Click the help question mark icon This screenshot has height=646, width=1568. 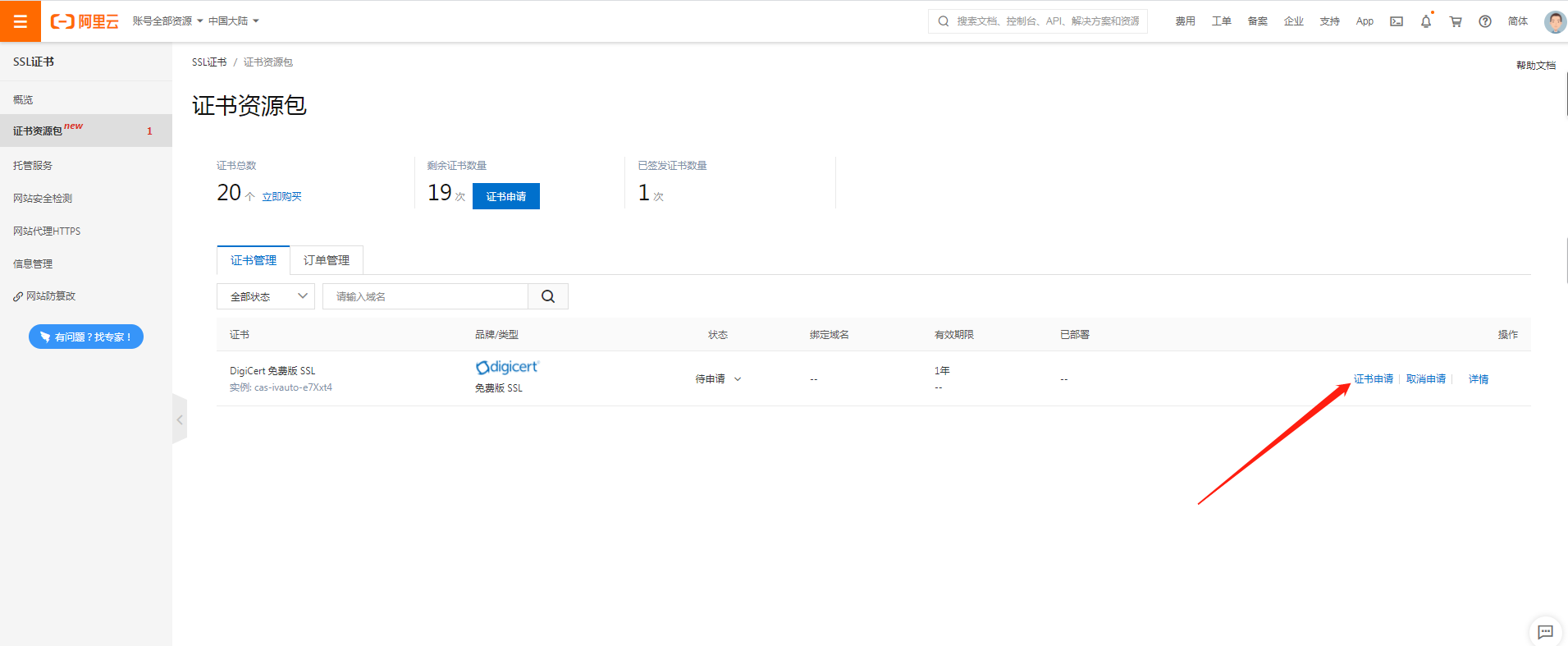(1484, 21)
